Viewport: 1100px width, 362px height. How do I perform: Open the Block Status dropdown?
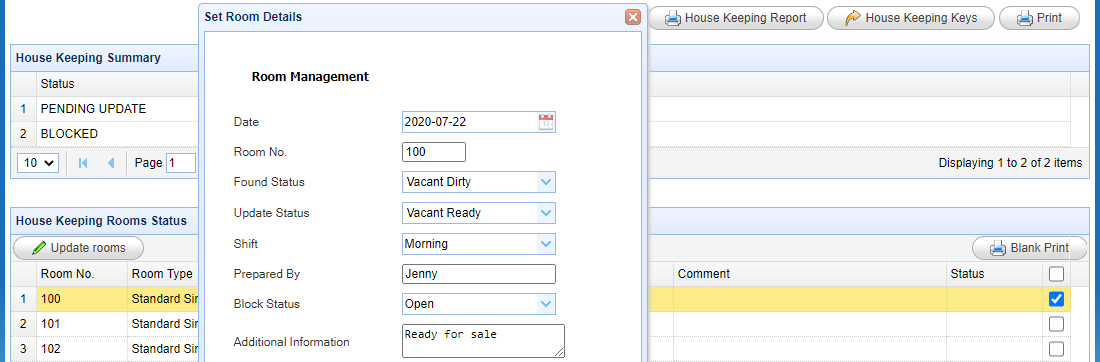[x=546, y=304]
